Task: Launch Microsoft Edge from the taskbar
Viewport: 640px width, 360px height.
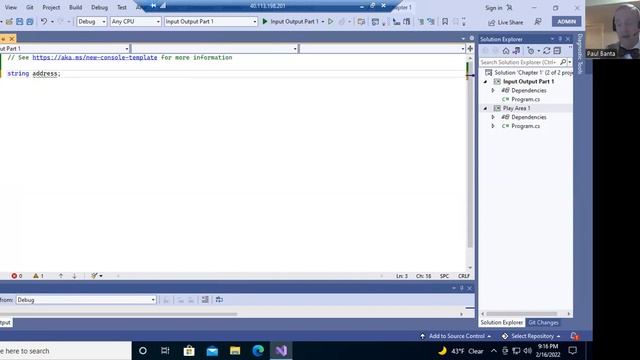Action: click(258, 351)
